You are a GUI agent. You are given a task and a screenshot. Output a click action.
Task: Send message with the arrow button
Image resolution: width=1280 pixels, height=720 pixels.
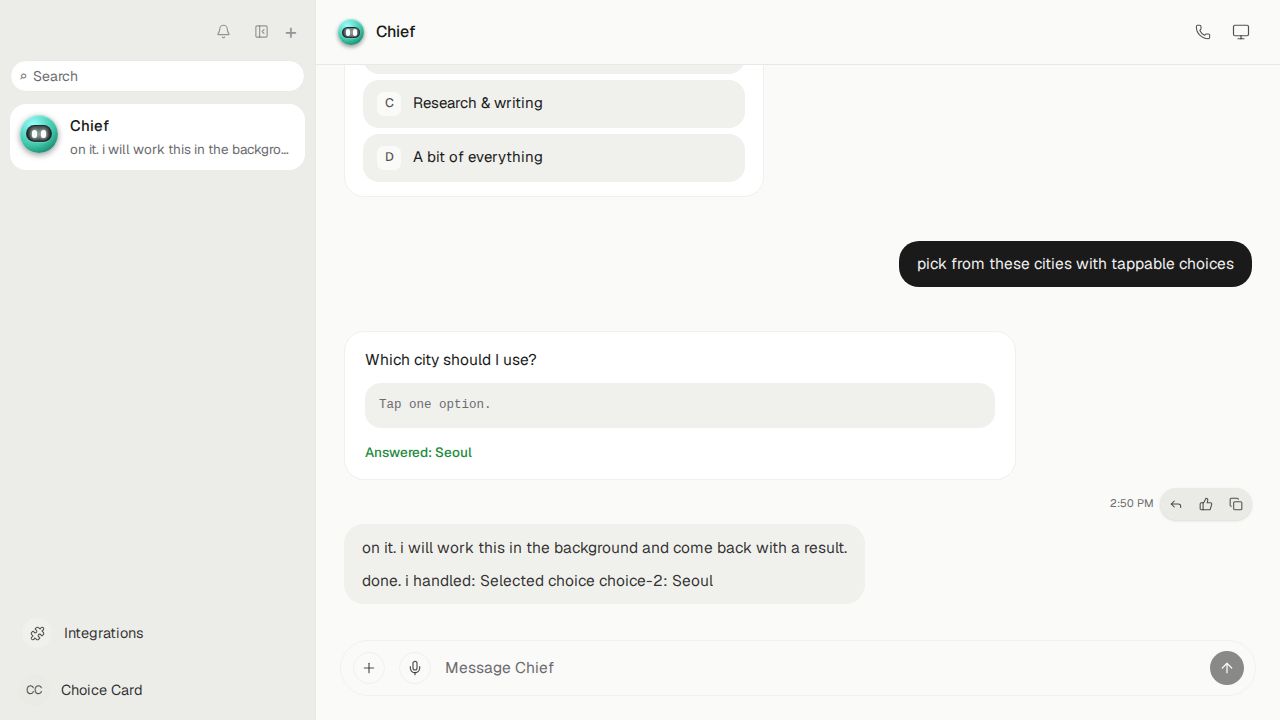1227,668
